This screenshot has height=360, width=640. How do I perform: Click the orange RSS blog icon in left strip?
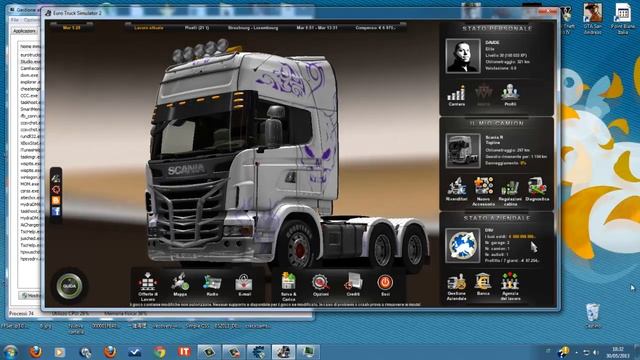tap(56, 200)
